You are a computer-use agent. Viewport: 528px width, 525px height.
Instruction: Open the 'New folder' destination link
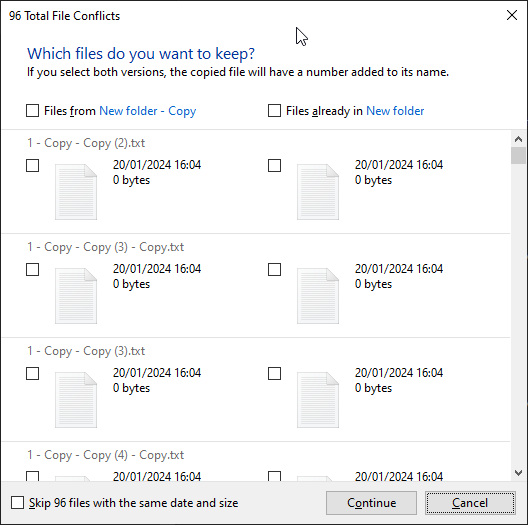click(x=395, y=111)
